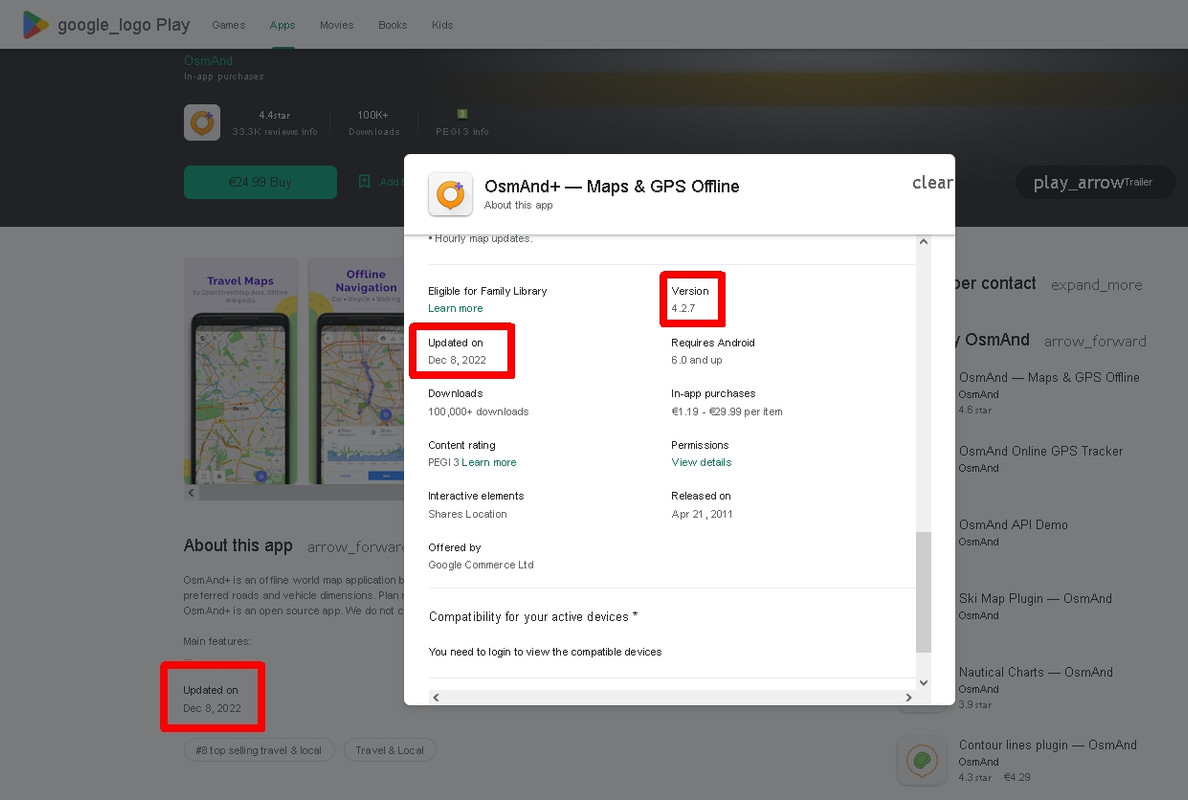1188x800 pixels.
Task: Open the Kids tab
Action: tap(442, 25)
